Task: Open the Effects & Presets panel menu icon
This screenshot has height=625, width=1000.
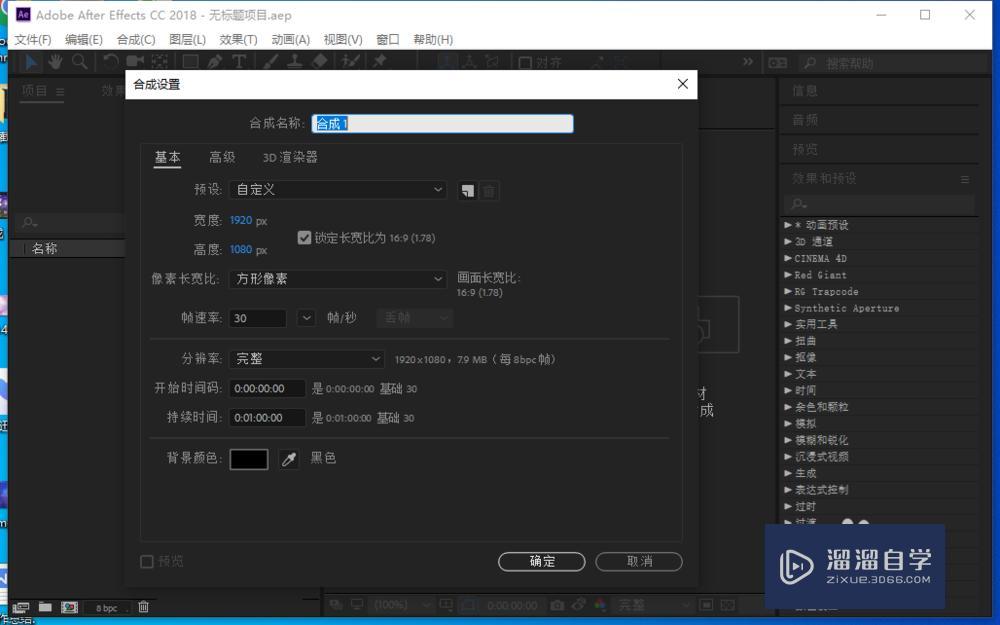Action: [x=965, y=180]
